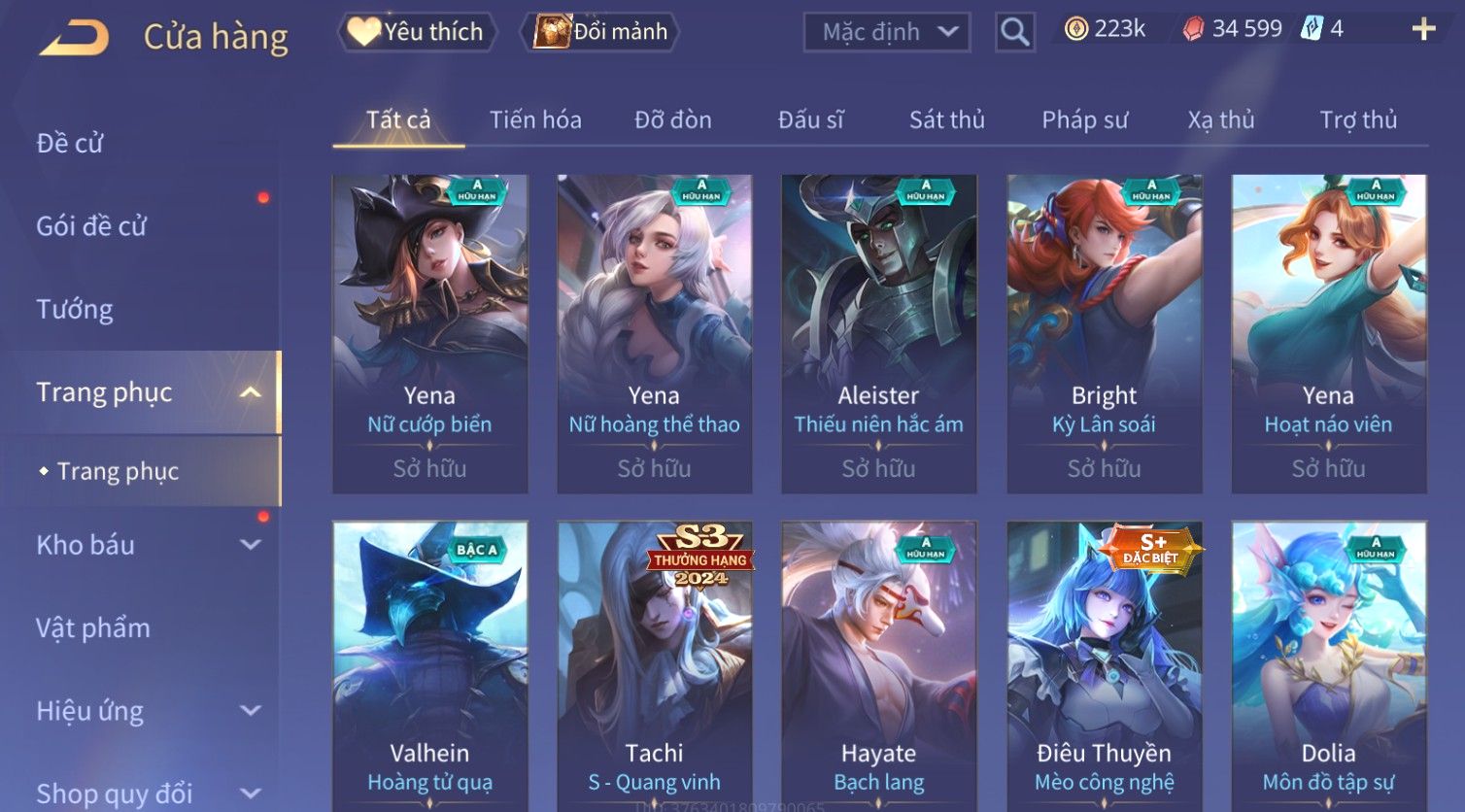Open the Mặc định sort dropdown

coord(887,32)
